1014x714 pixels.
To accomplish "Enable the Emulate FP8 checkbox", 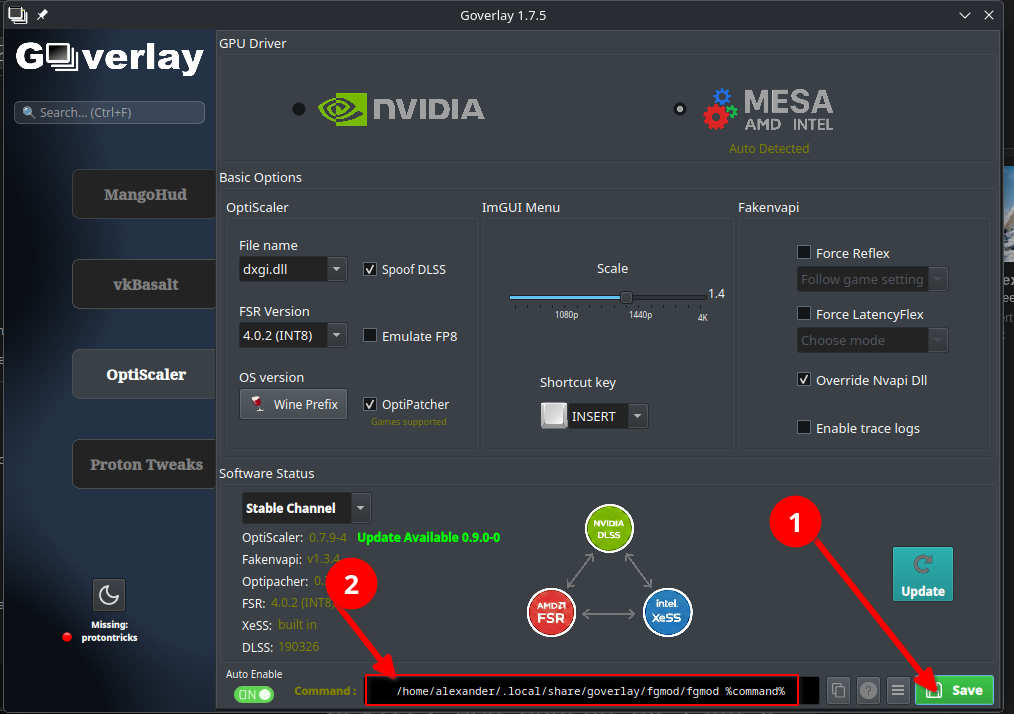I will (370, 335).
